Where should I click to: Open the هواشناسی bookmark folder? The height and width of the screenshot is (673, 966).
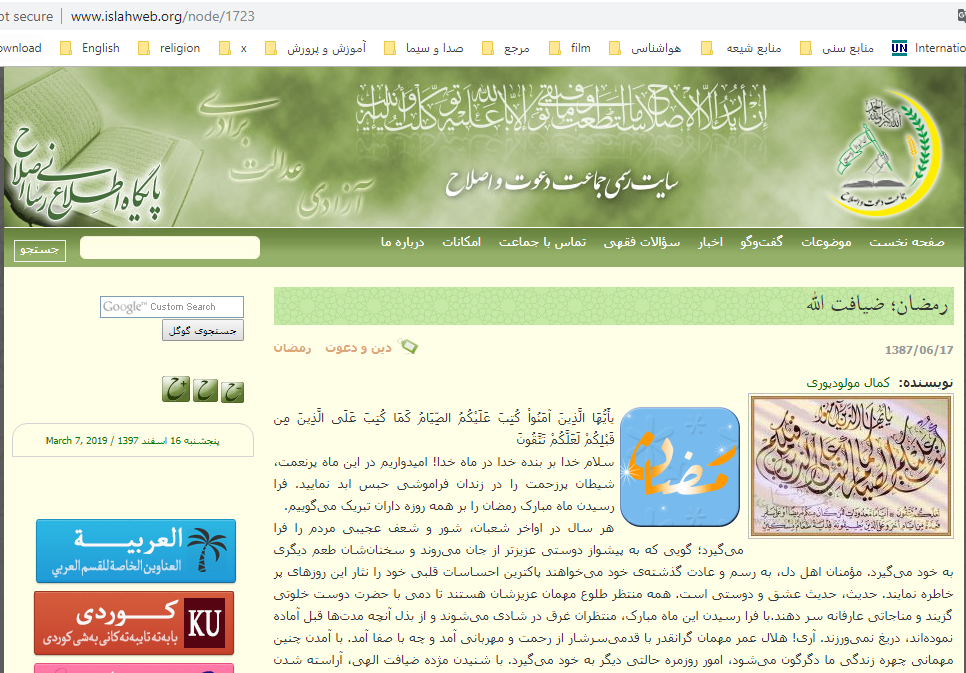pyautogui.click(x=645, y=48)
